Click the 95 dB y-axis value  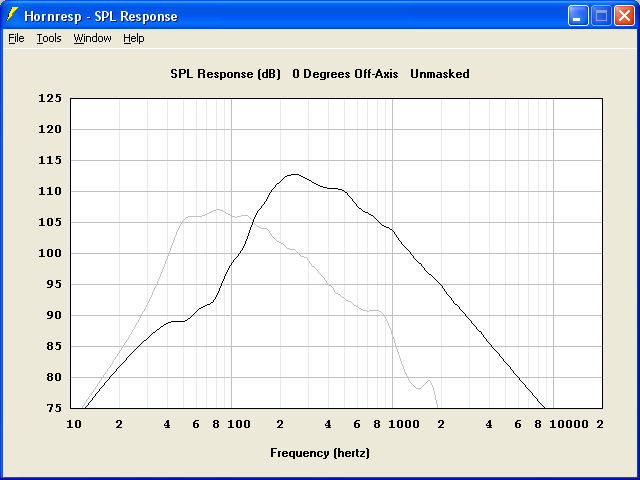[x=54, y=284]
